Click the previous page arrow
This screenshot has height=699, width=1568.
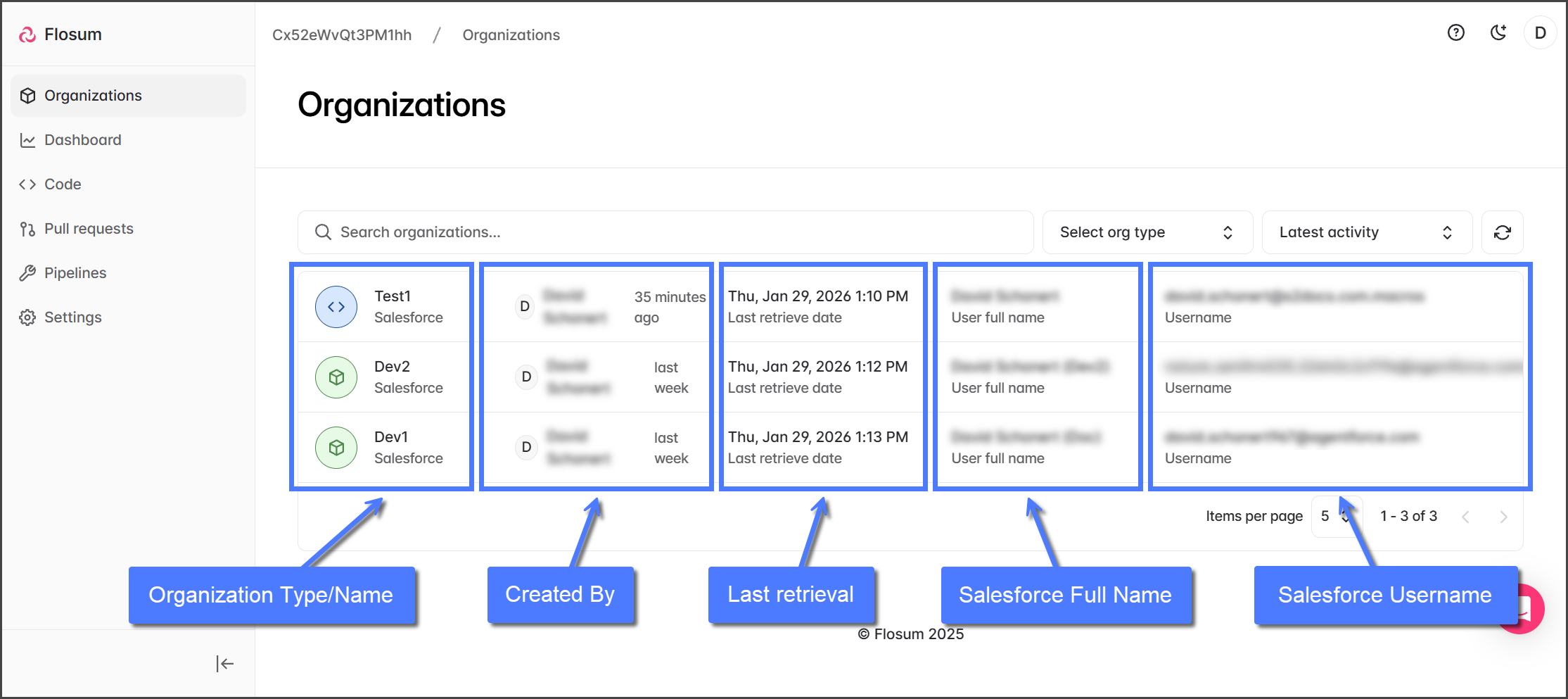1465,517
